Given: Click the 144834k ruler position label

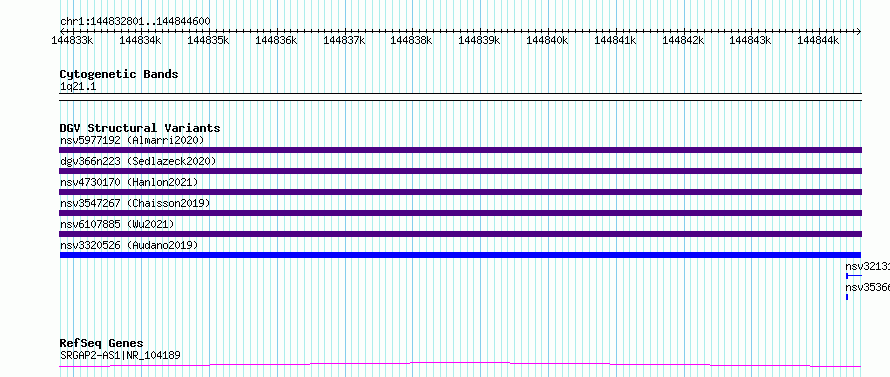Looking at the screenshot, I should pyautogui.click(x=140, y=40).
